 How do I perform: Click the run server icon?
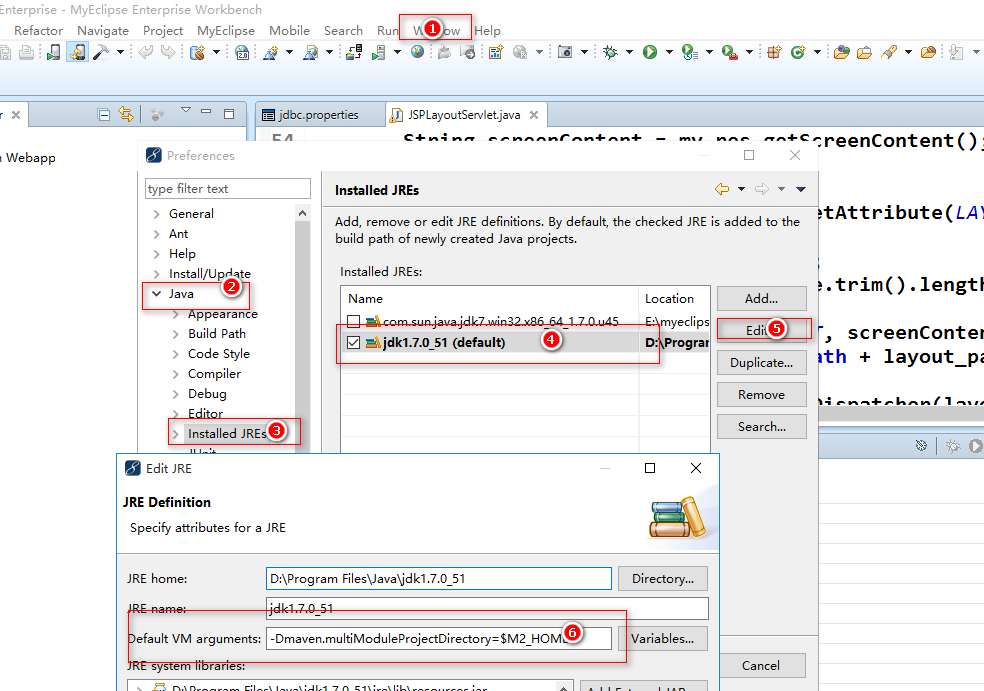pos(378,52)
